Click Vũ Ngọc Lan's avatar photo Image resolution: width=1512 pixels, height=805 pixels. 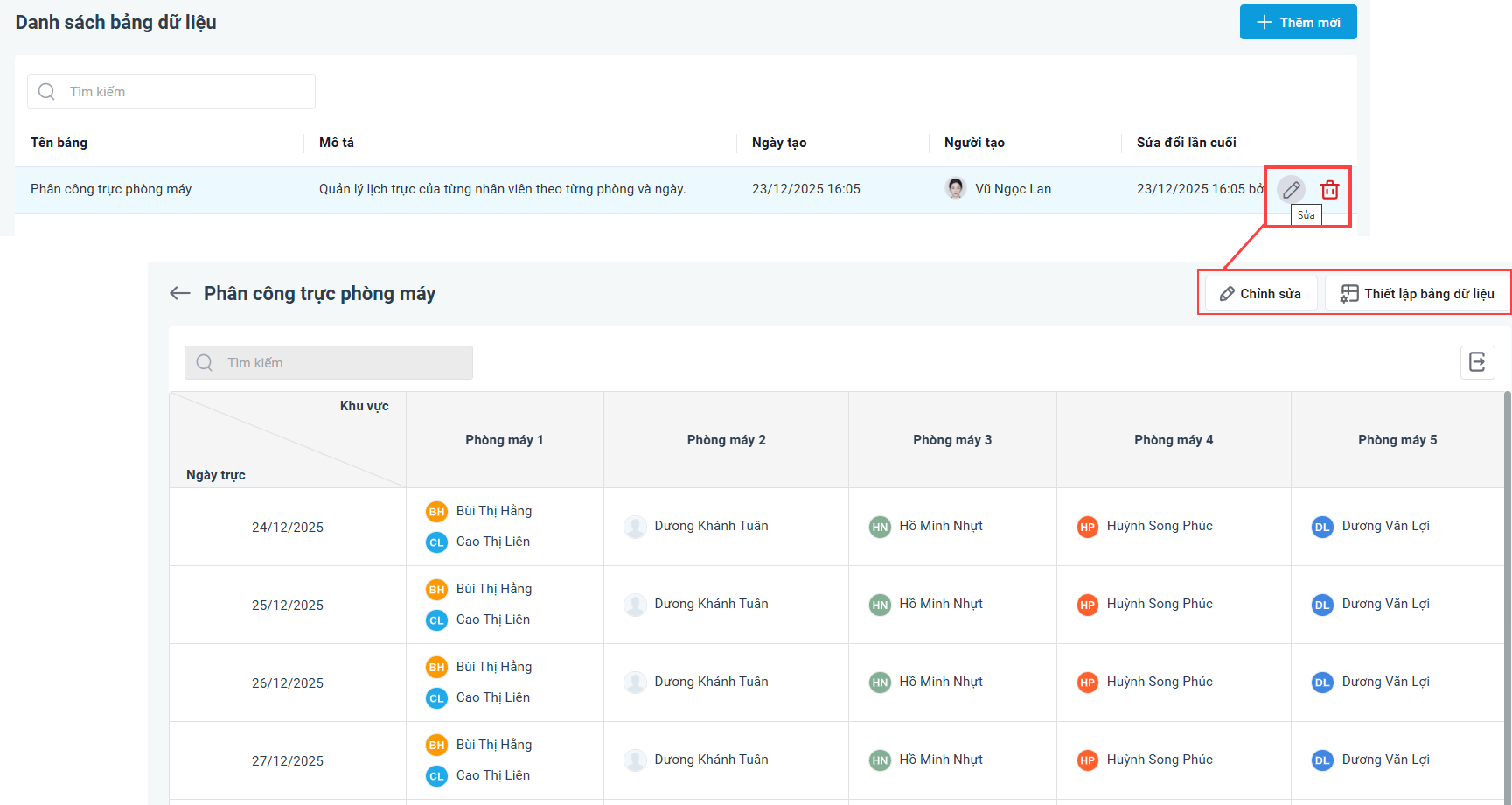pos(956,188)
